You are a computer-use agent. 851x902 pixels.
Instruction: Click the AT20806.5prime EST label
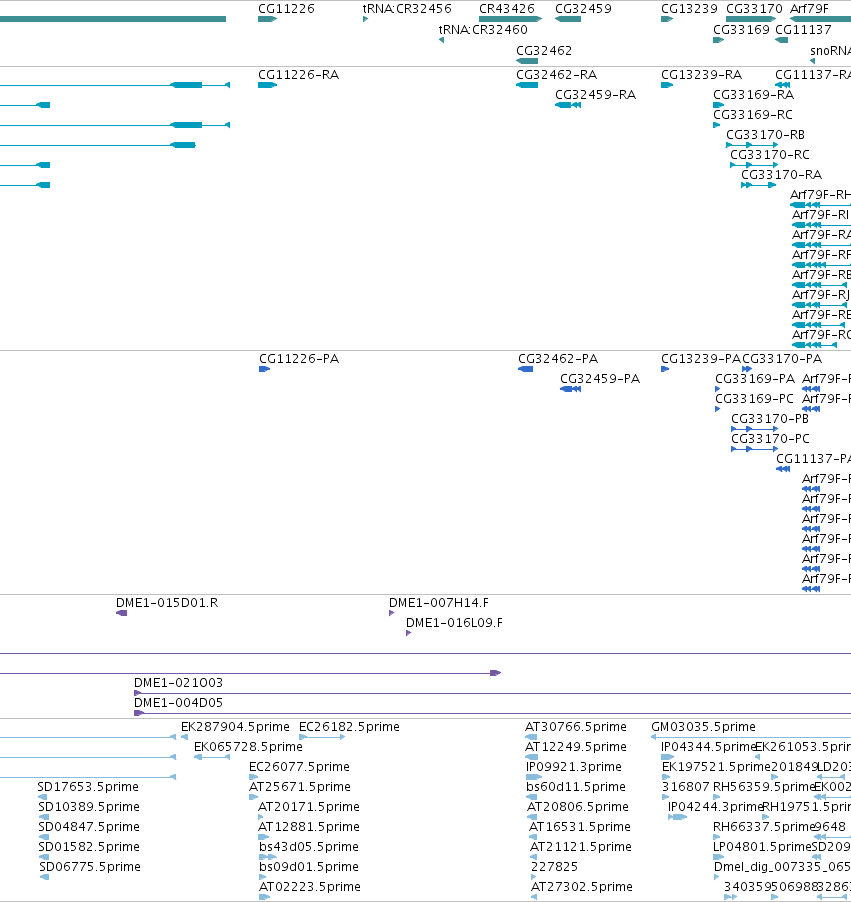point(578,807)
